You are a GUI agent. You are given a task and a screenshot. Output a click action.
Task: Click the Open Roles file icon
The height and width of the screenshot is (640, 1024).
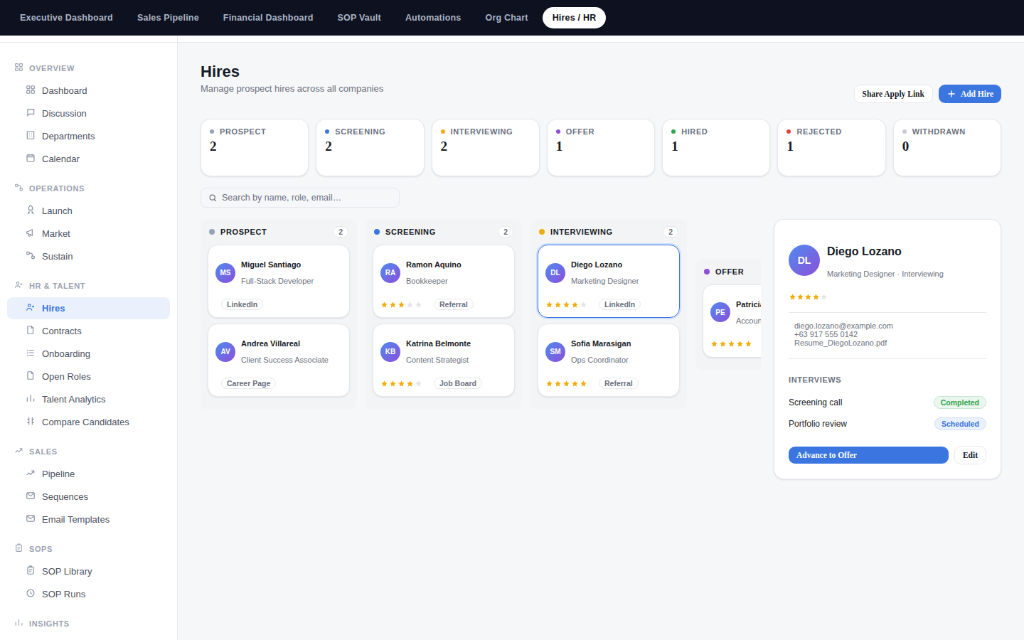coord(31,376)
